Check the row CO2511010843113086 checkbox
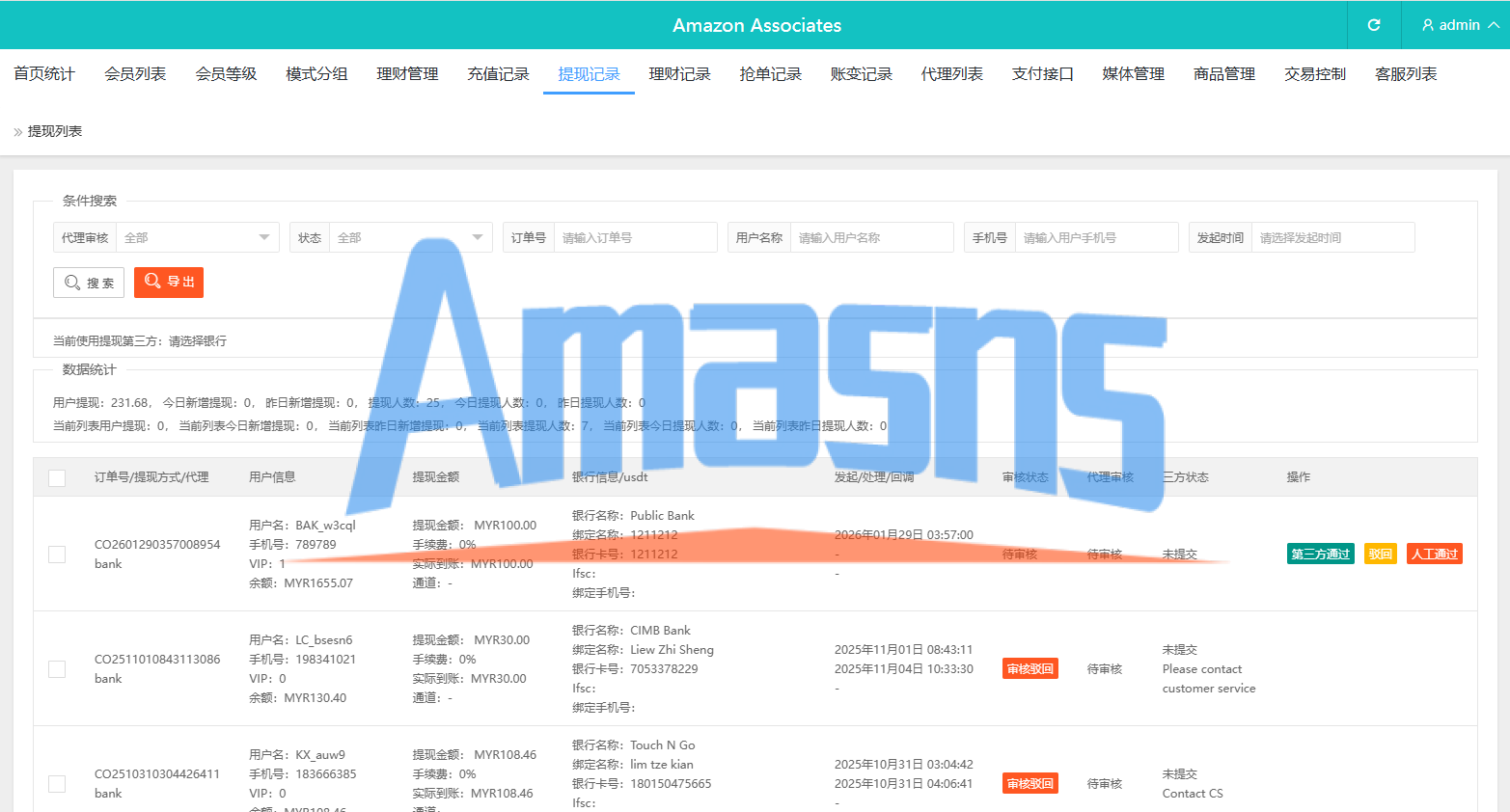The width and height of the screenshot is (1510, 812). click(57, 669)
